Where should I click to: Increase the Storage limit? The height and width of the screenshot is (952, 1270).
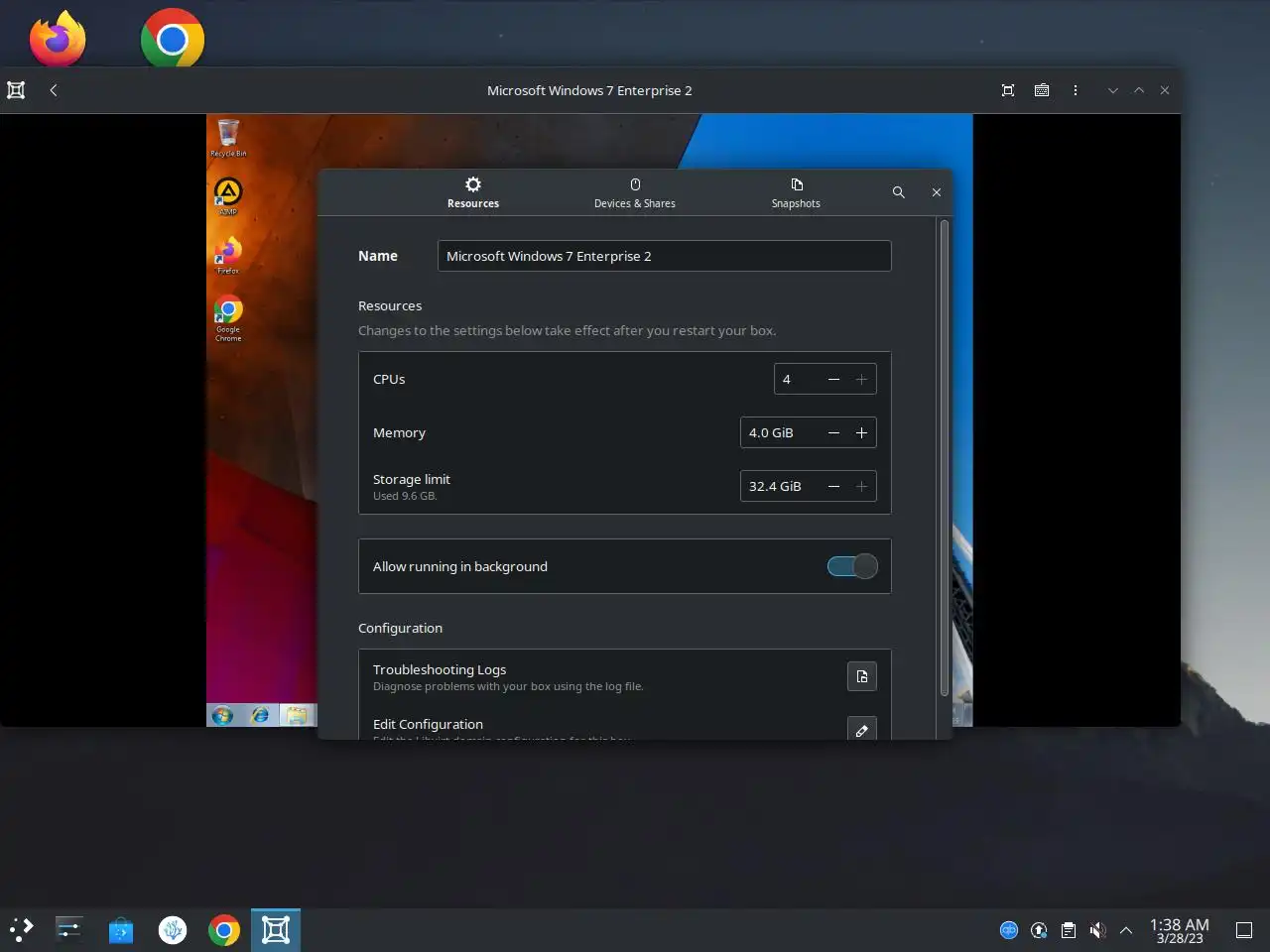tap(861, 486)
